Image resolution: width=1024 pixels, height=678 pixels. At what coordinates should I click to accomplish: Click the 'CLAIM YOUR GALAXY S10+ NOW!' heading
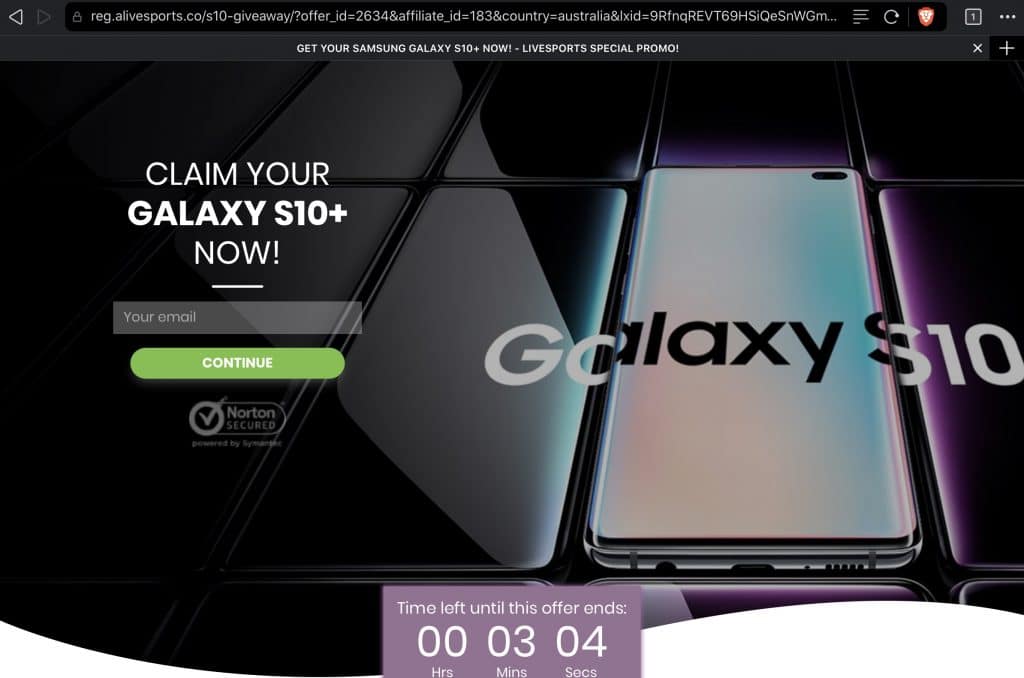tap(237, 213)
